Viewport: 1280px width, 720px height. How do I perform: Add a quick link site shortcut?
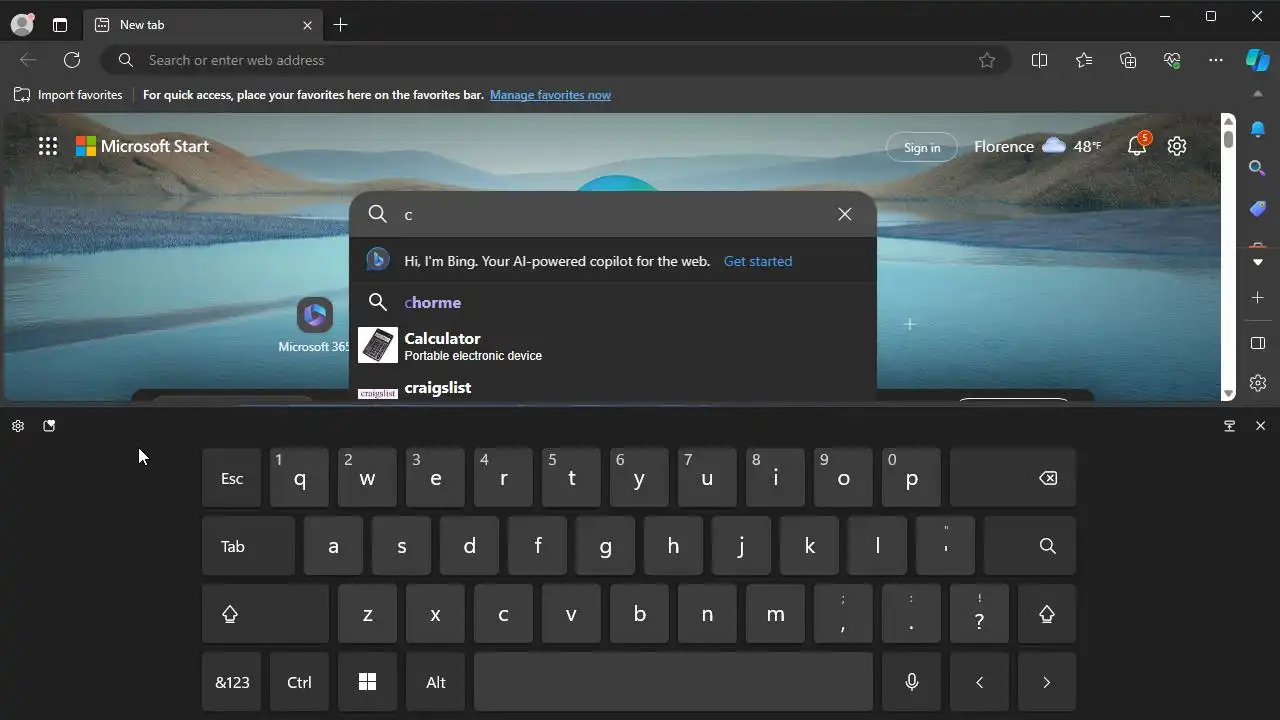tap(909, 324)
